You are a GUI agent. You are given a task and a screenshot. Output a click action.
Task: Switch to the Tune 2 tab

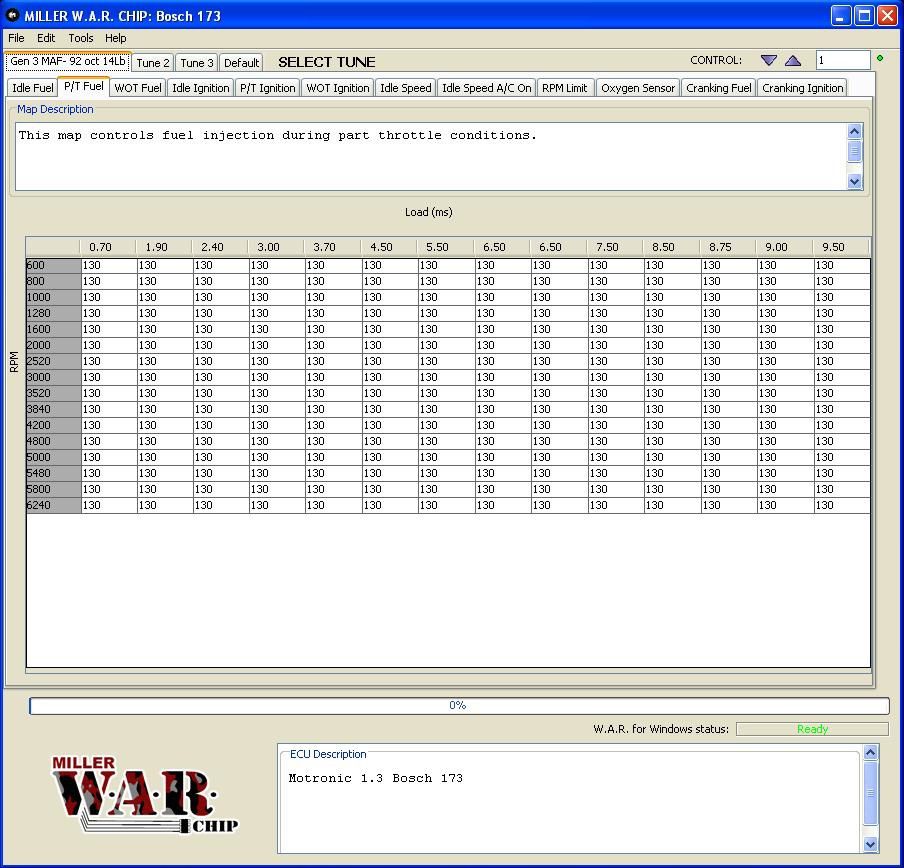(x=153, y=63)
